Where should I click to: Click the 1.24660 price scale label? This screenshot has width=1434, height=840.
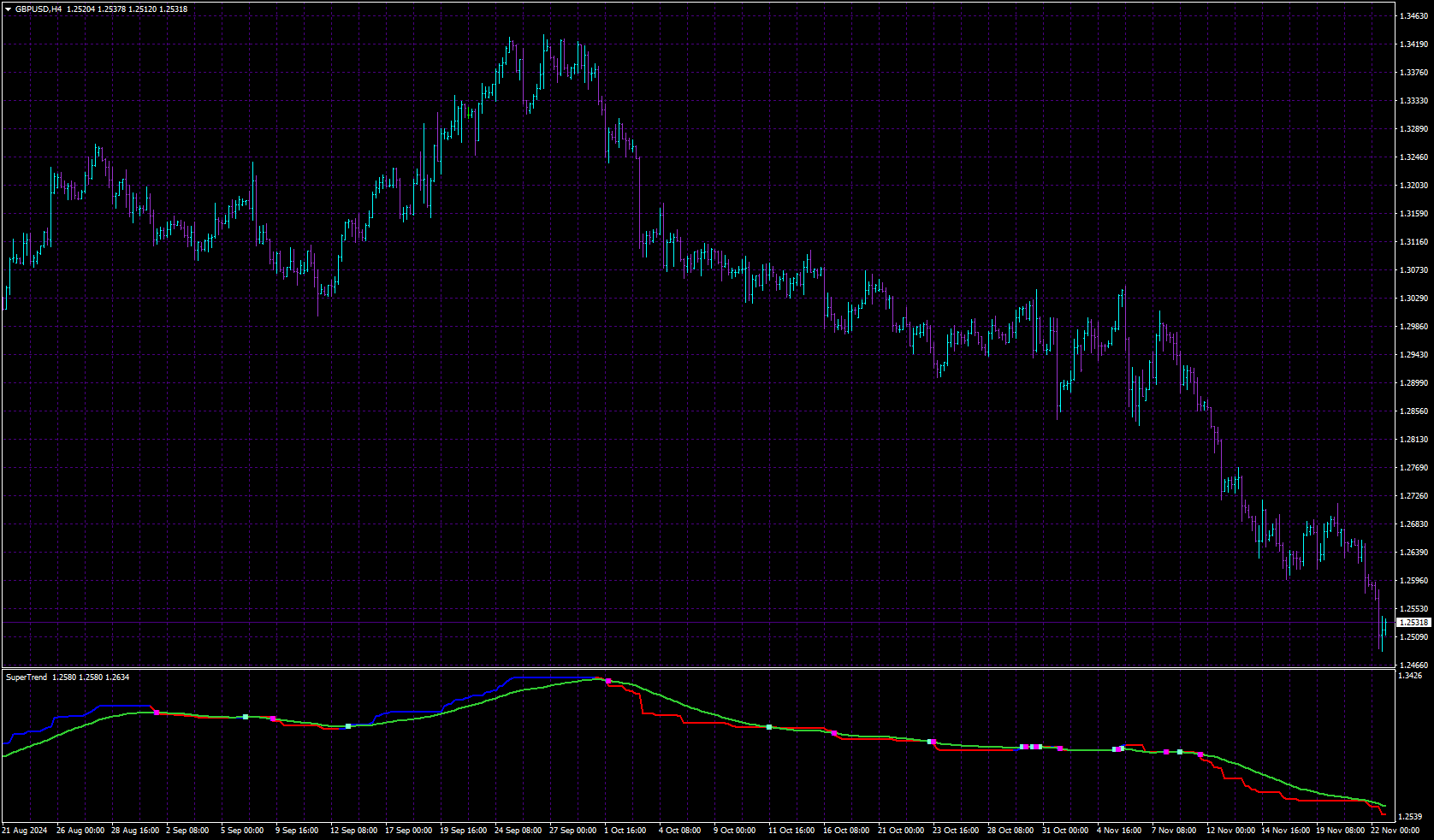(x=1413, y=665)
